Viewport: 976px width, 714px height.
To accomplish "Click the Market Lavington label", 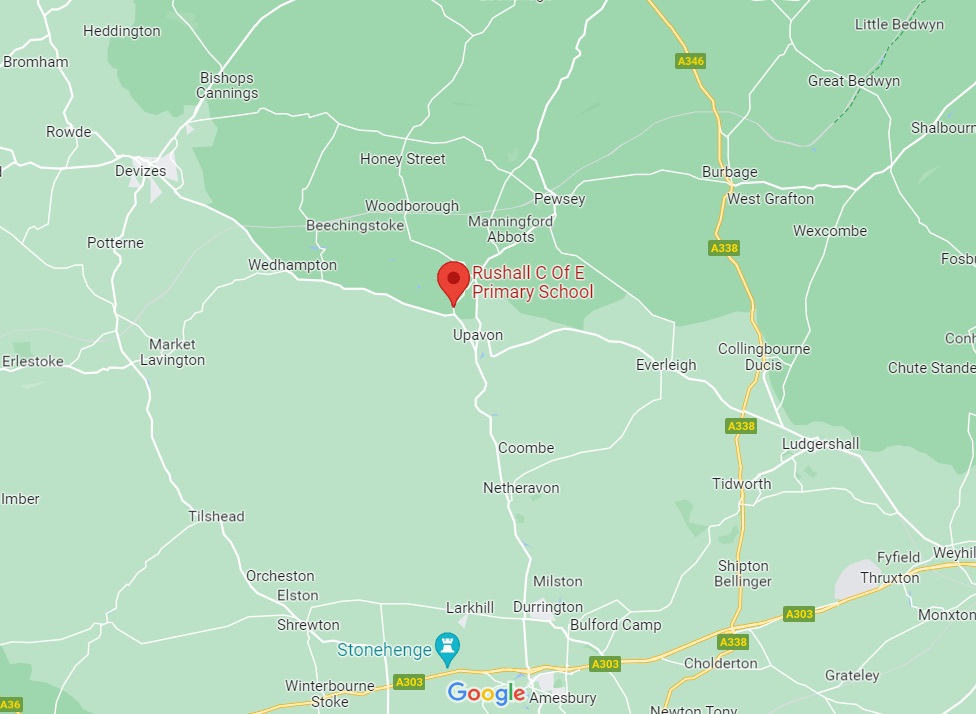I will (x=172, y=352).
